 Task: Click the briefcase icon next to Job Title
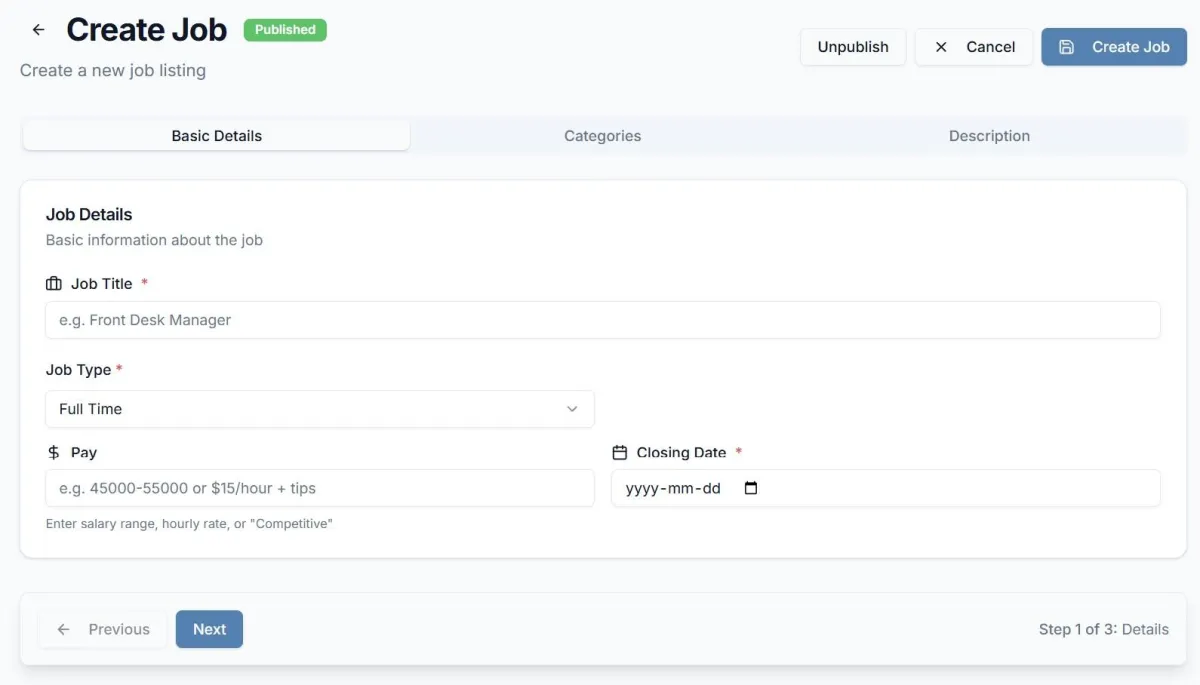(54, 284)
